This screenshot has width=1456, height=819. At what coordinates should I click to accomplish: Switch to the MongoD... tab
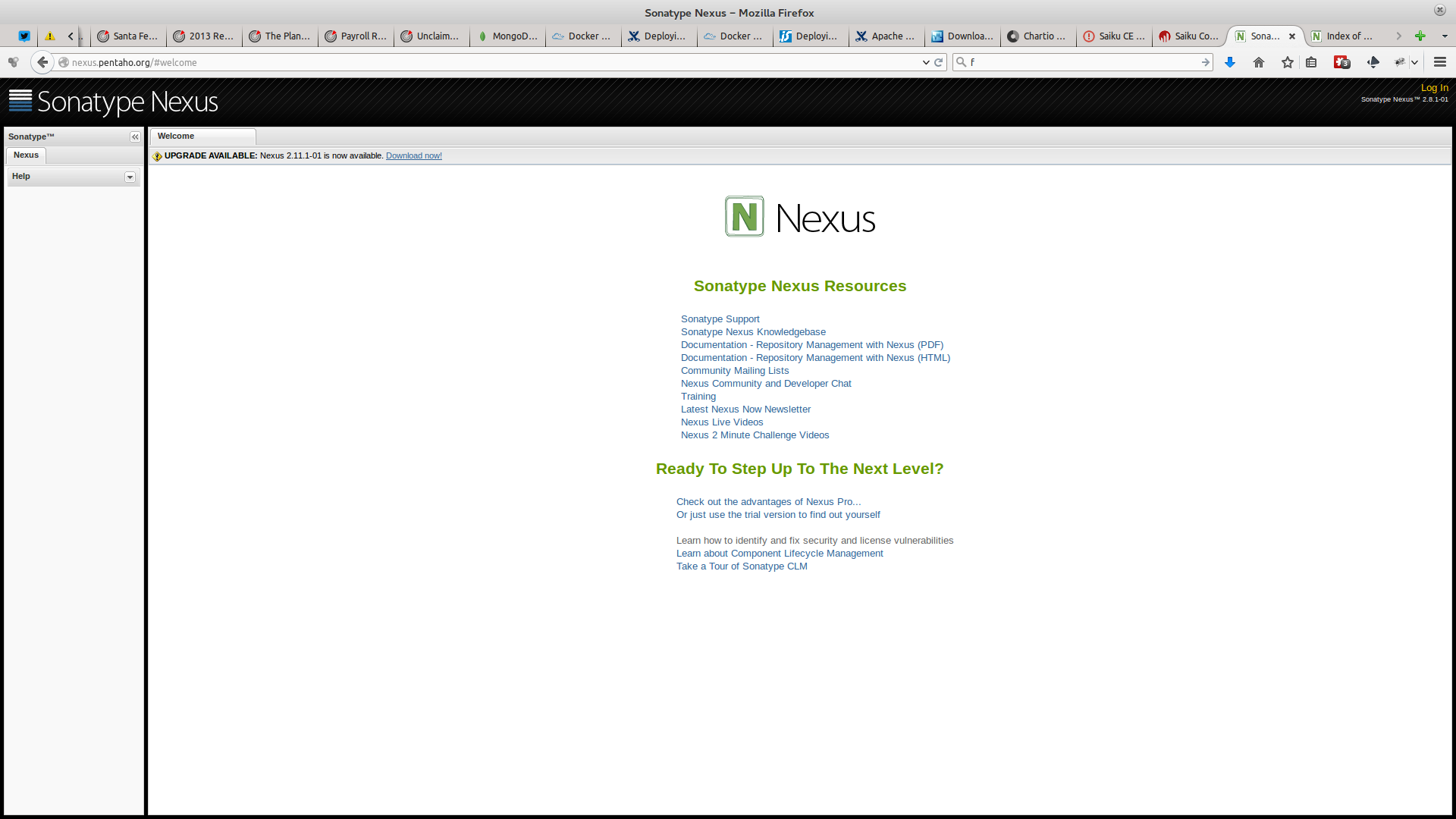[x=508, y=36]
